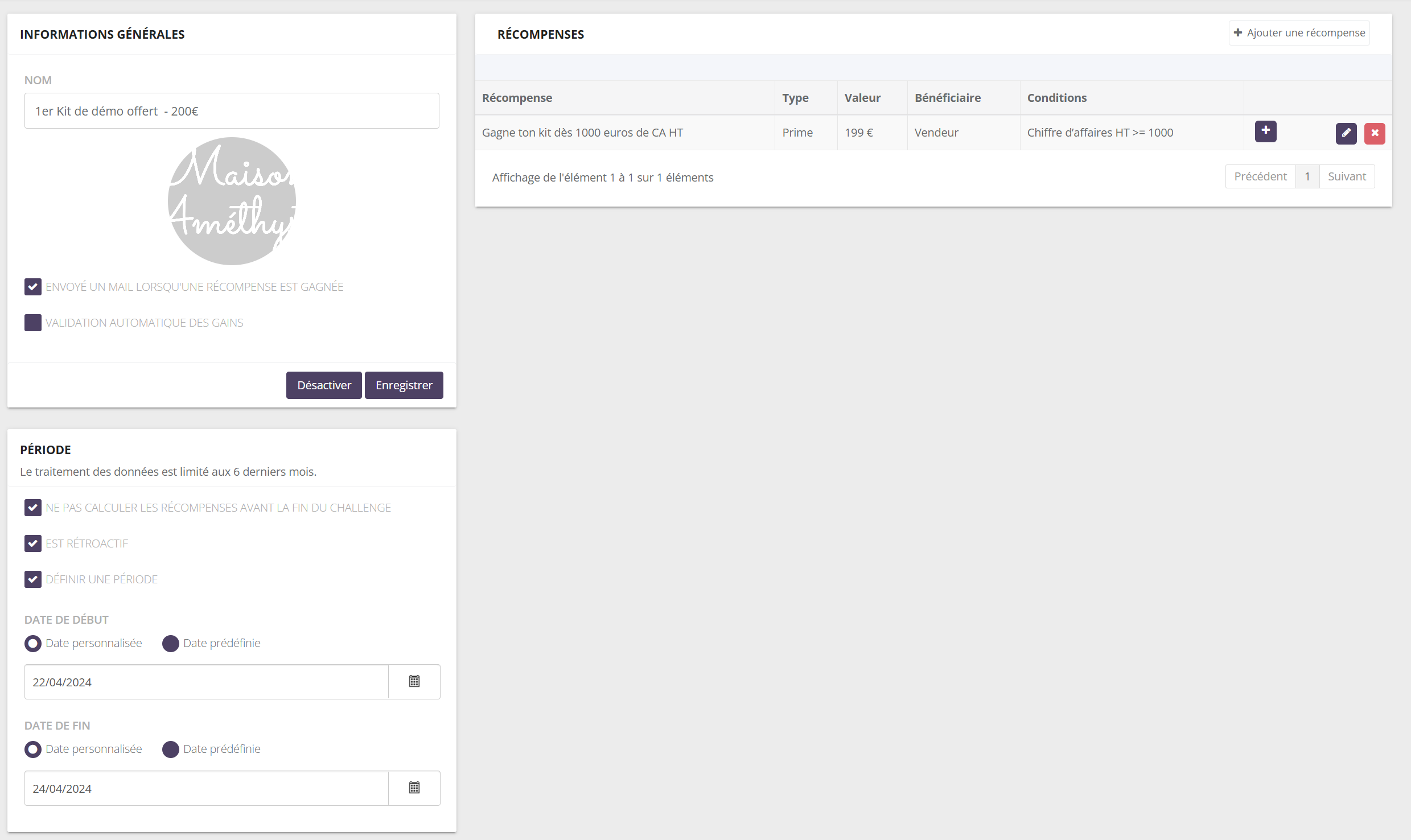Focus the Nom input field
This screenshot has height=840, width=1411.
(x=232, y=111)
